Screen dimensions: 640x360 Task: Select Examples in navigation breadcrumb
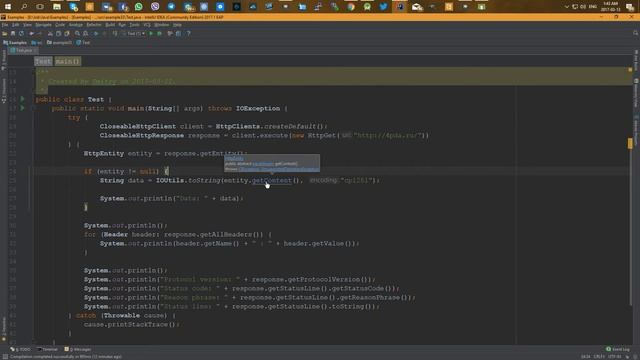coord(15,42)
